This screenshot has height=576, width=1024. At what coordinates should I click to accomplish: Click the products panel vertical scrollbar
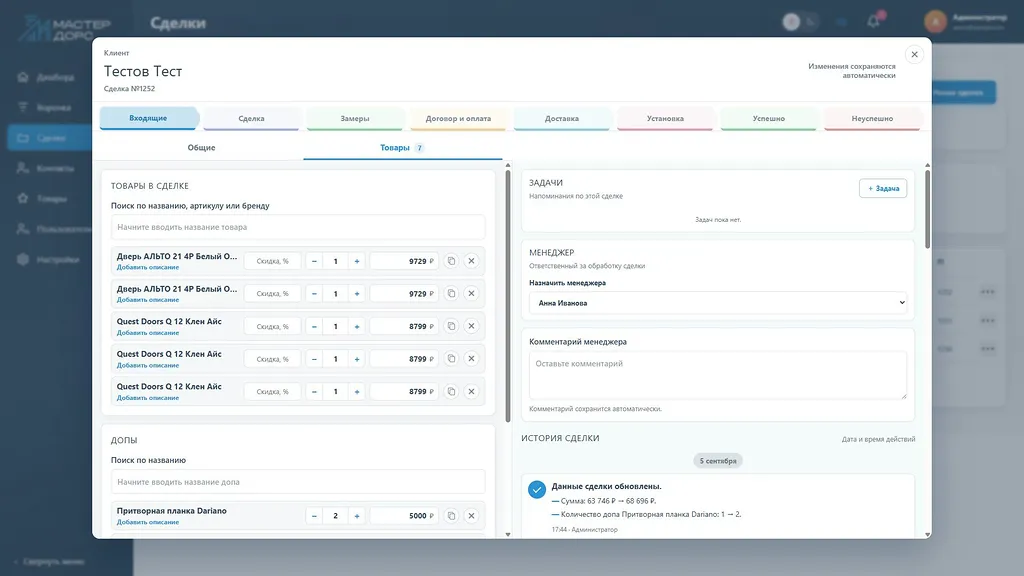[507, 296]
